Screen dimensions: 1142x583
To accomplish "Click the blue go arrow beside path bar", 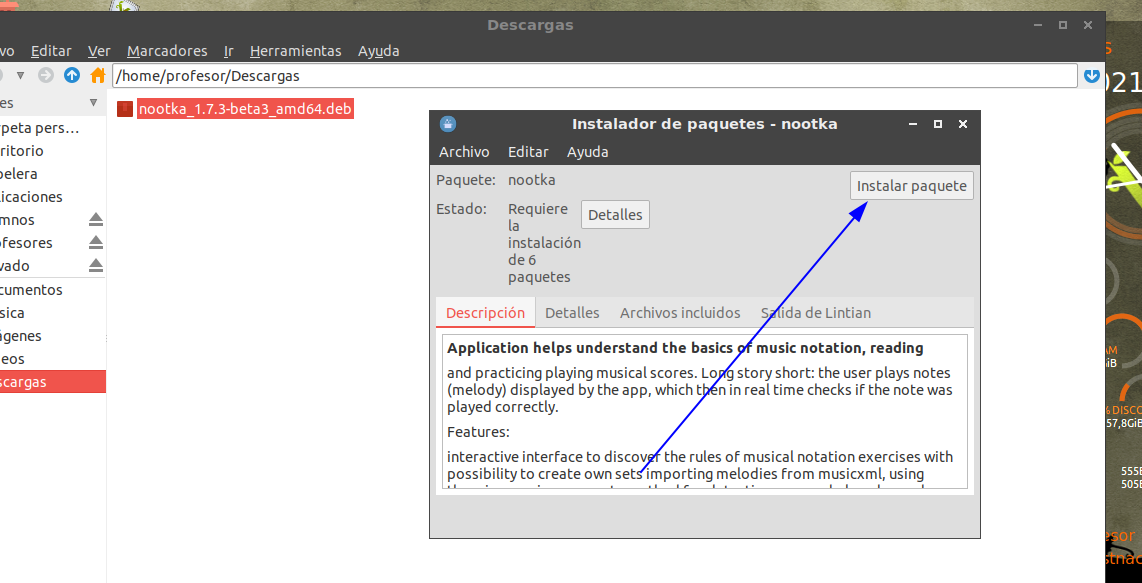I will coord(1091,76).
